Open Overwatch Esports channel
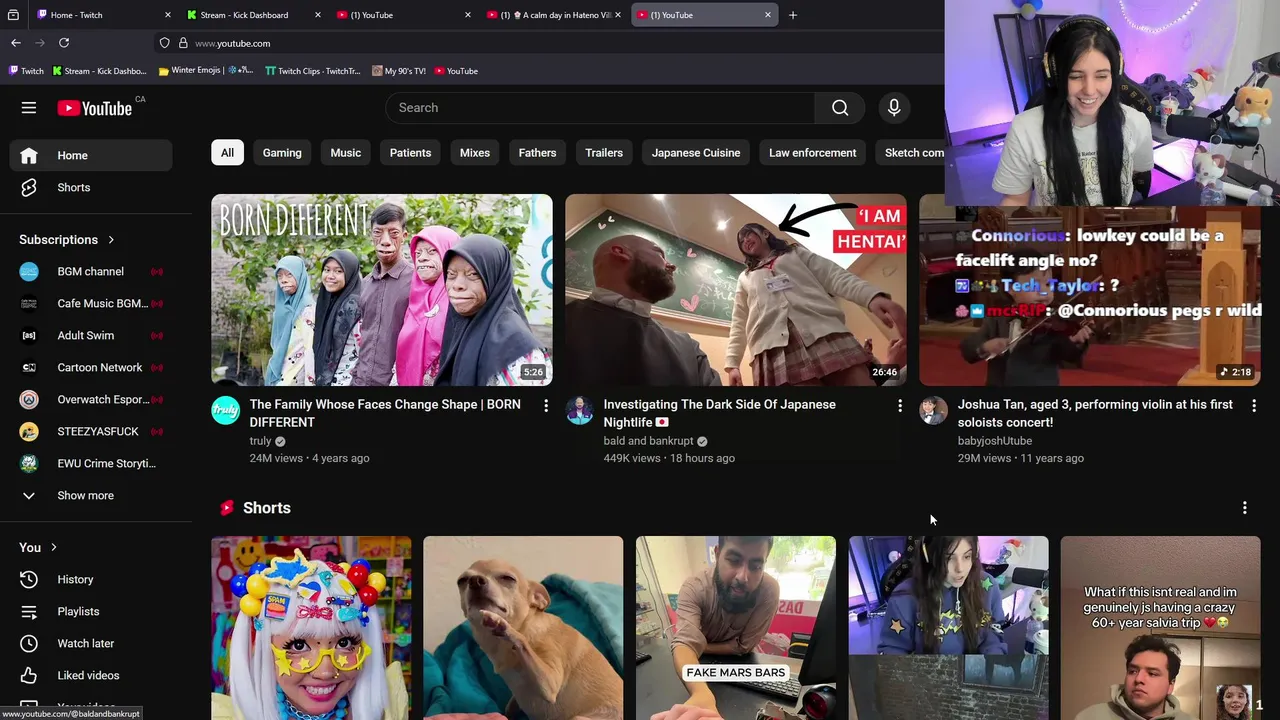The height and width of the screenshot is (720, 1280). click(91, 399)
